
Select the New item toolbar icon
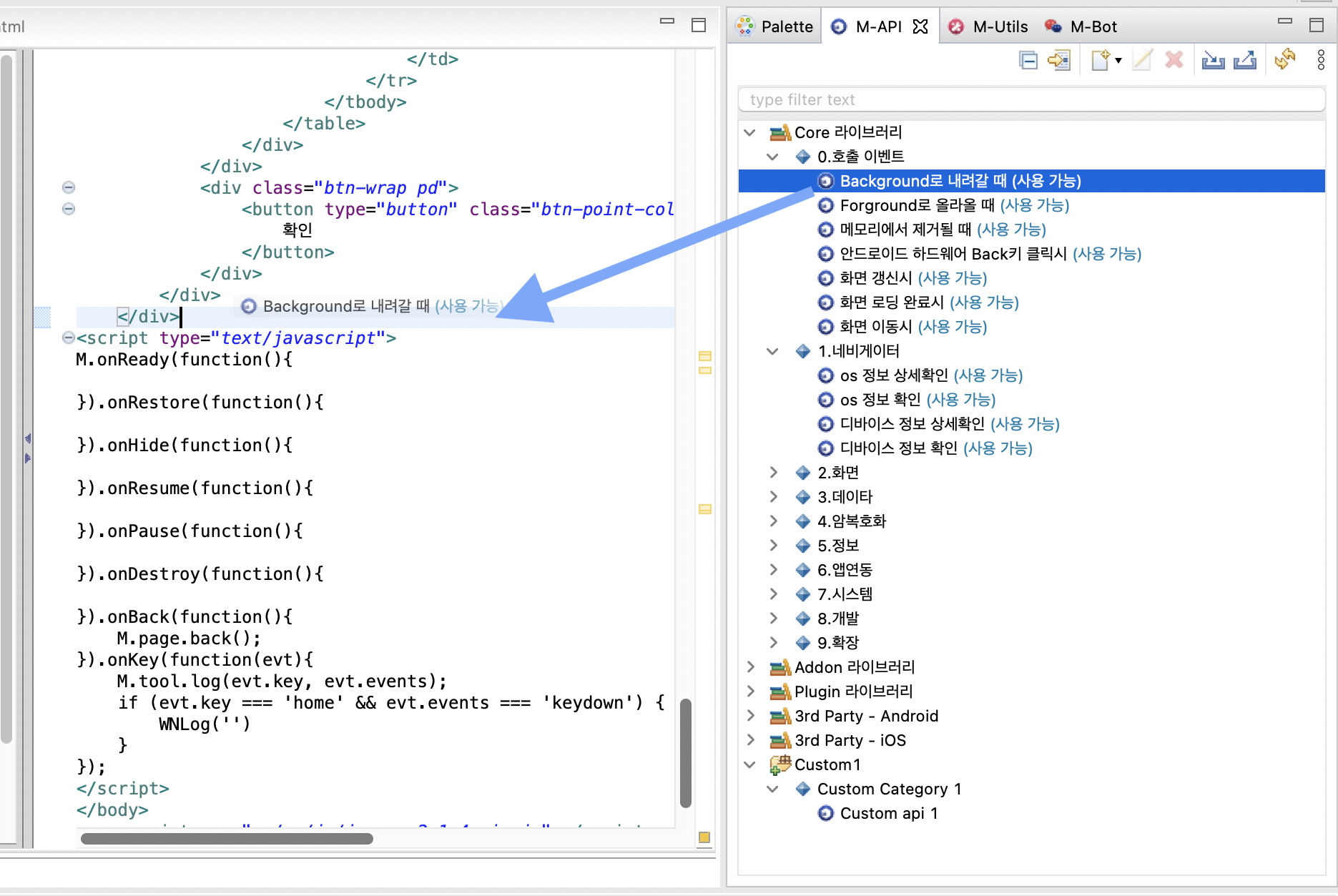coord(1100,60)
